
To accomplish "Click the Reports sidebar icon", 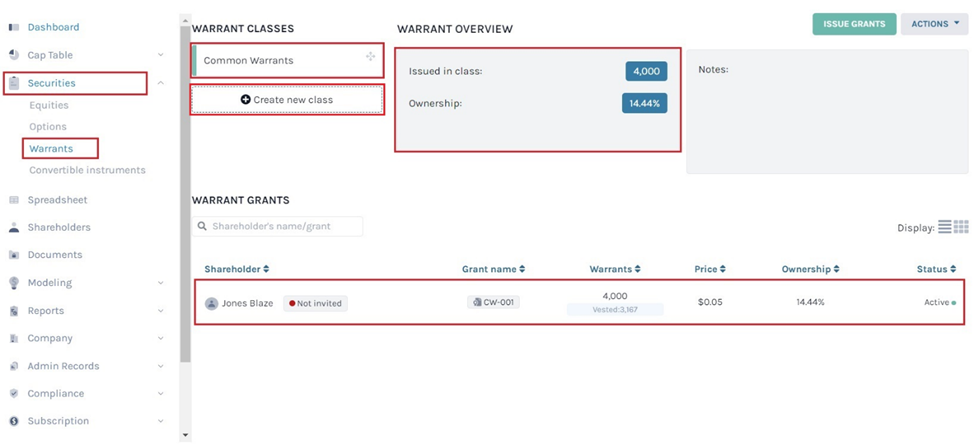I will click(x=14, y=311).
